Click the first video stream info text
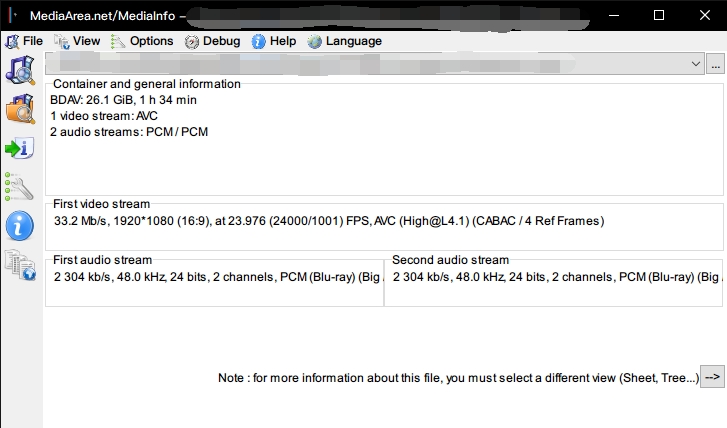727x428 pixels. [x=329, y=220]
